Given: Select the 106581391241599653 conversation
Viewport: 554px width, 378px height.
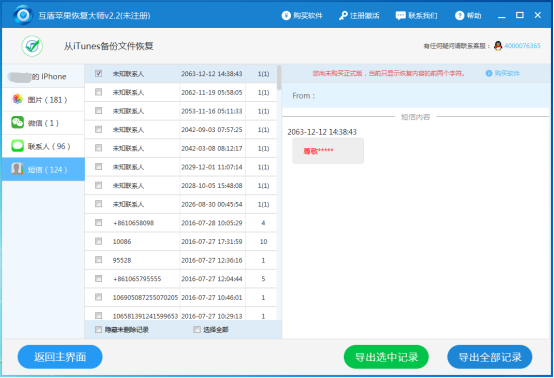Looking at the screenshot, I should coord(181,315).
